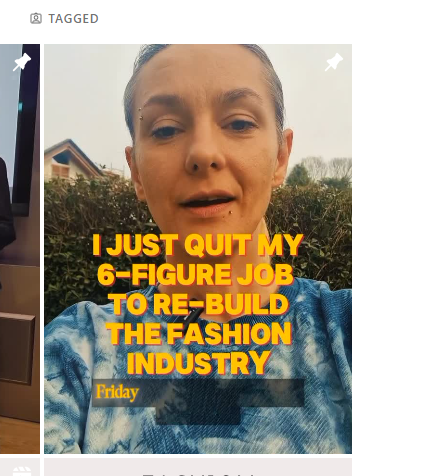Image resolution: width=441 pixels, height=476 pixels.
Task: Click the 'THE FASHION' overlay text line
Action: pos(199,333)
